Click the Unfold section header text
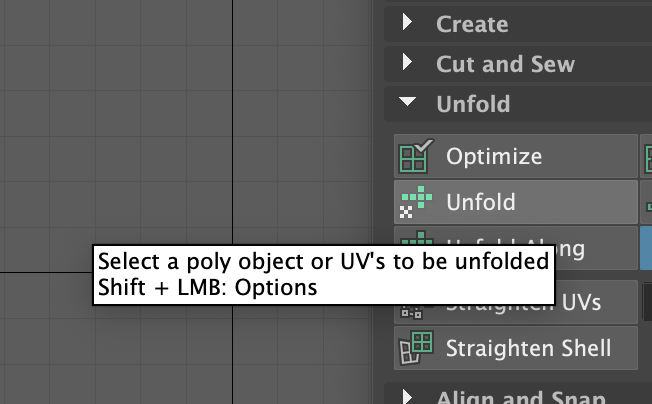 pyautogui.click(x=473, y=104)
